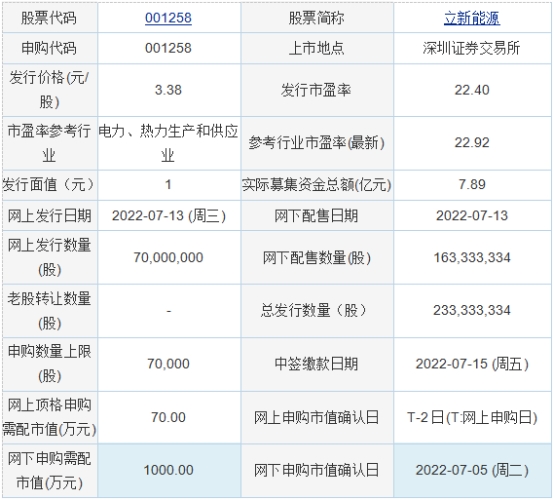Click the 电力、热力生产和供应业 industry cell
This screenshot has height=500, width=554.
pos(168,143)
